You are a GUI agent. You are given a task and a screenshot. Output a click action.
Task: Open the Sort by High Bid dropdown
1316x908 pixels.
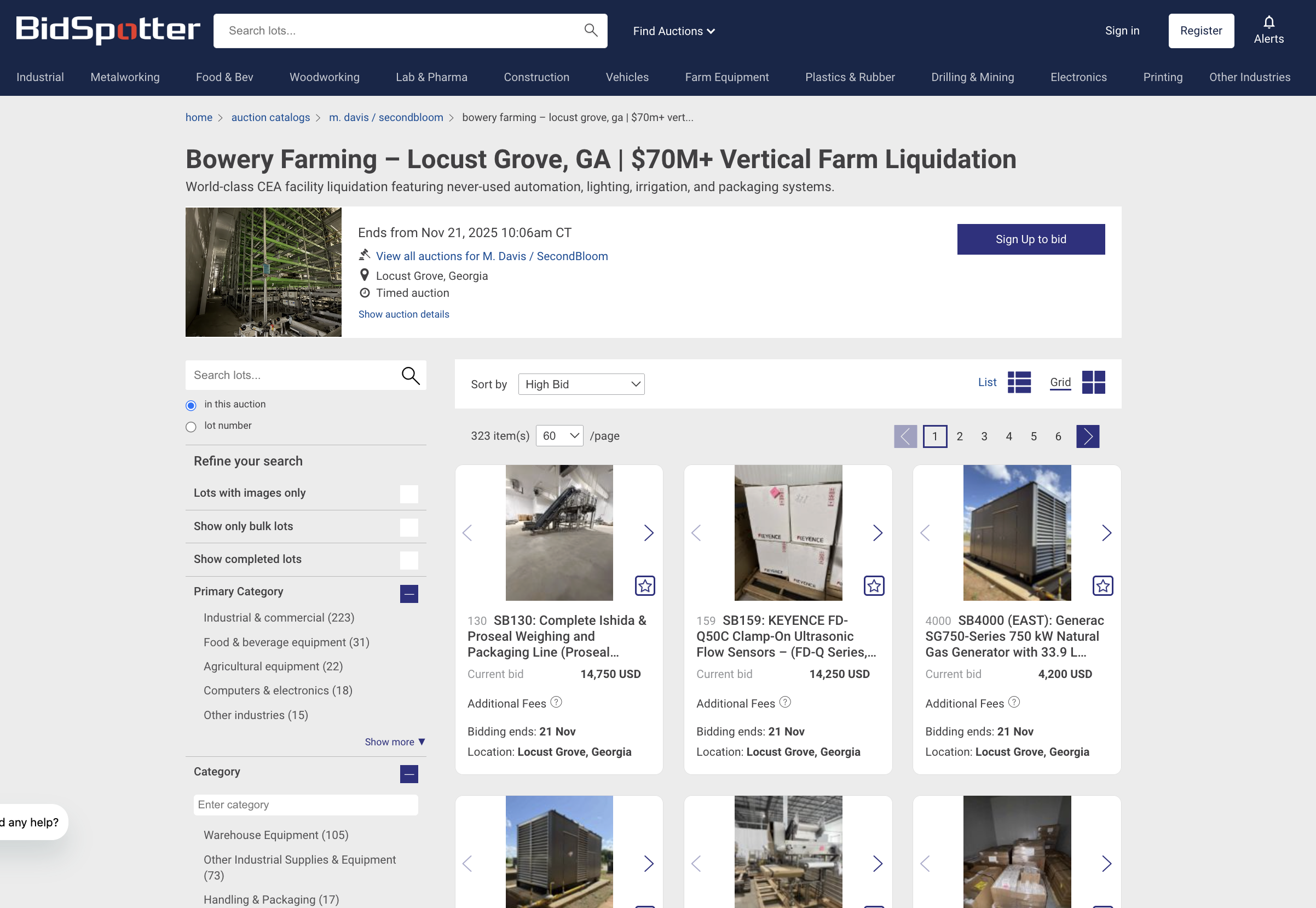coord(581,384)
